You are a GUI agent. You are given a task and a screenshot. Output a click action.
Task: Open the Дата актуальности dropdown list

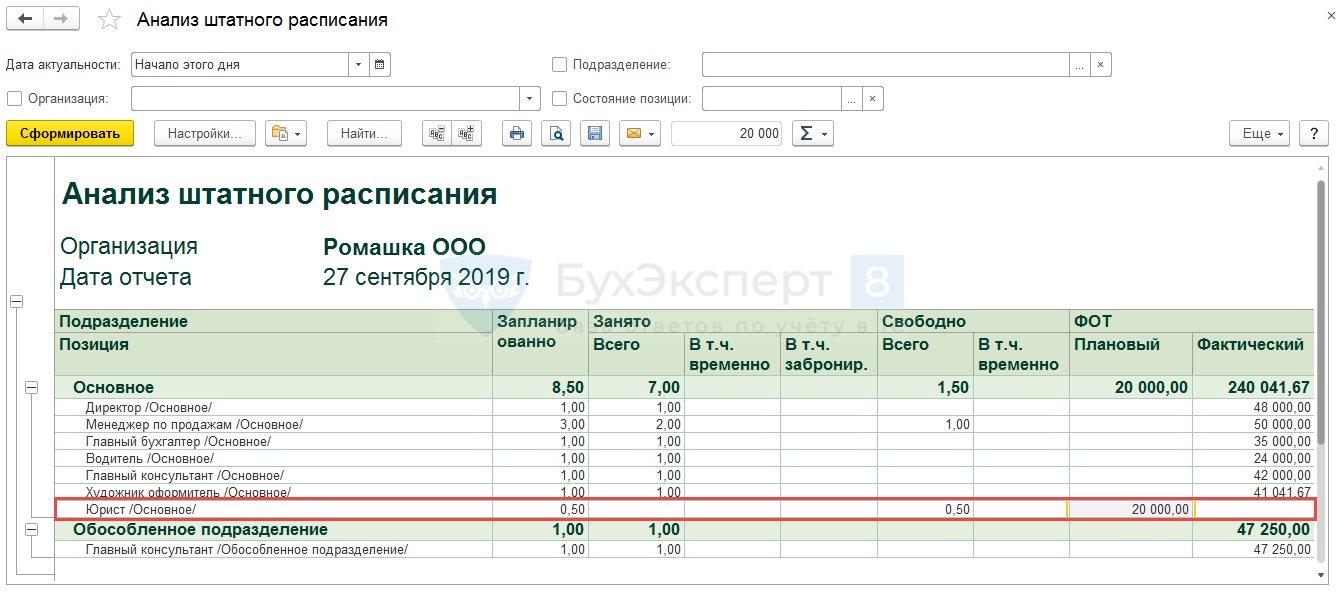tap(359, 65)
